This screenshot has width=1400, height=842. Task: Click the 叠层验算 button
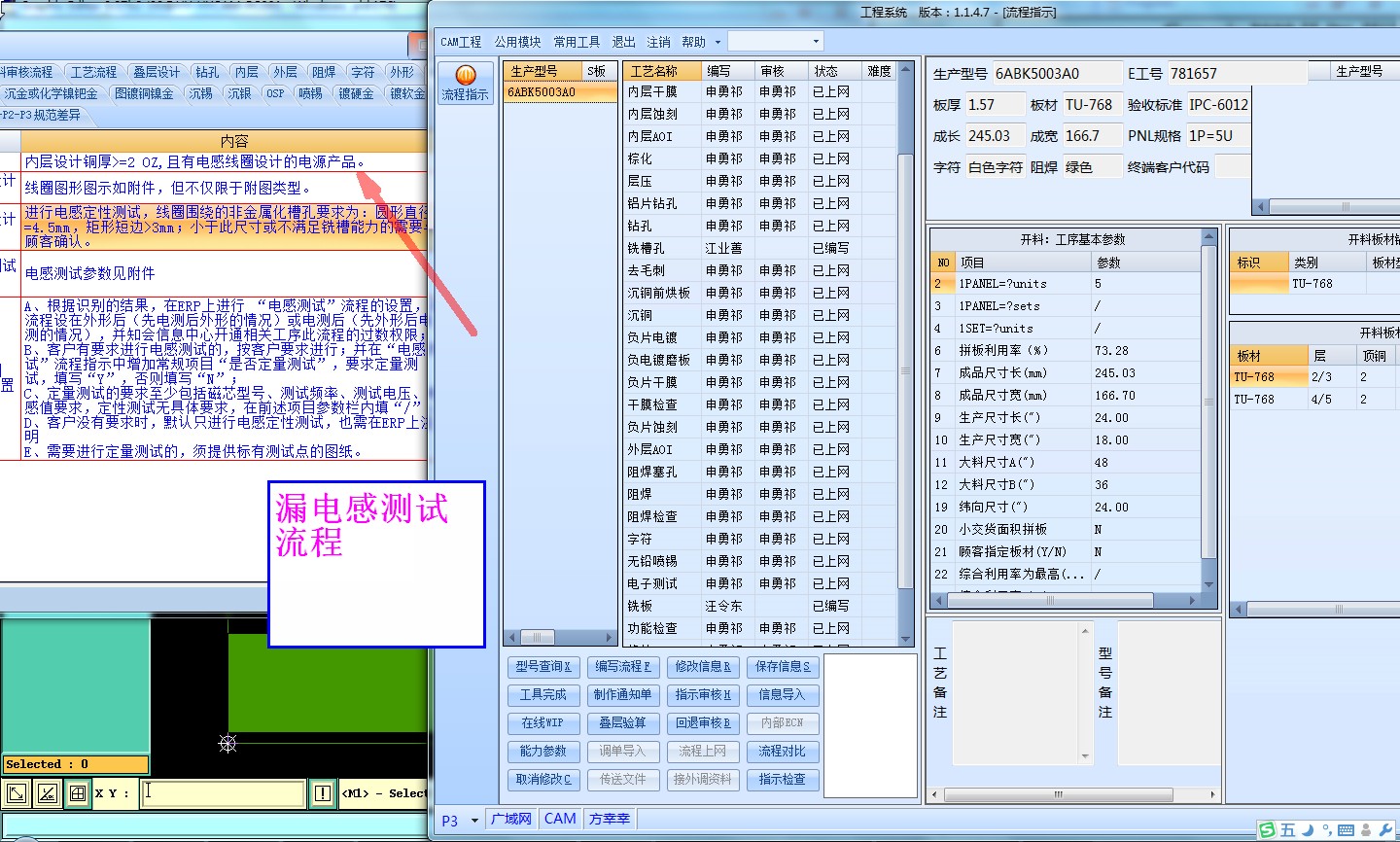pyautogui.click(x=622, y=722)
